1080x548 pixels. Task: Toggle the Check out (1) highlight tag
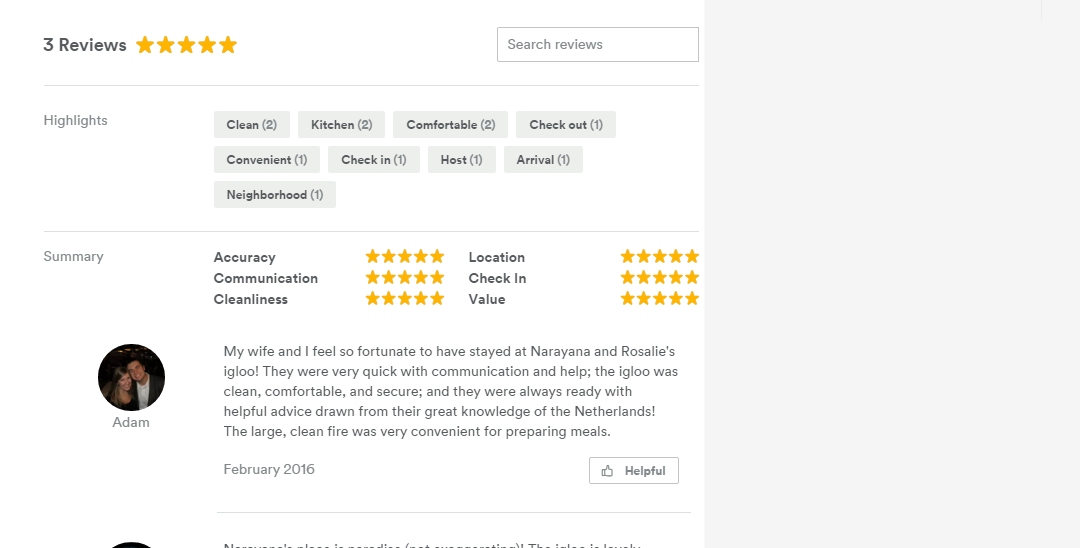click(565, 125)
